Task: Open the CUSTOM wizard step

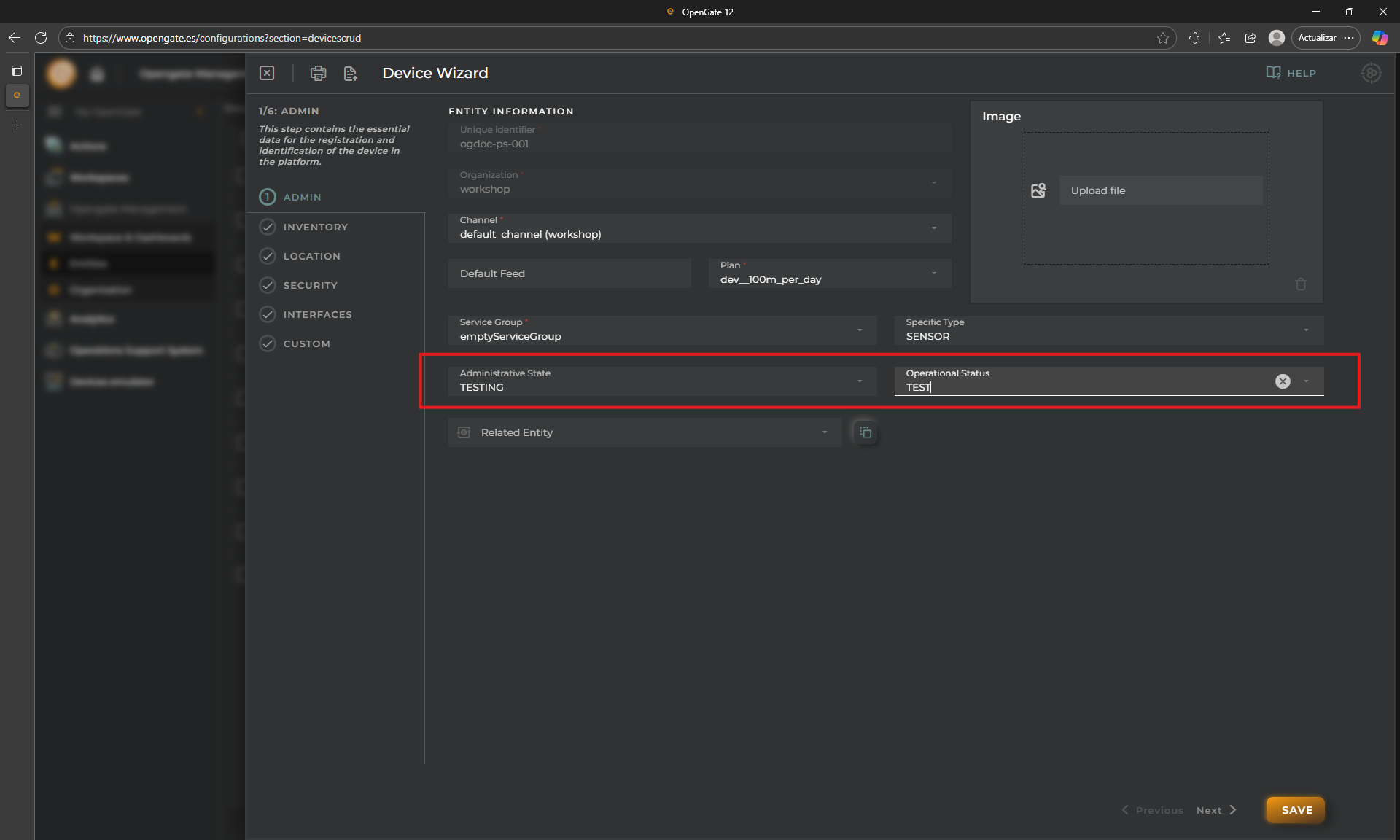Action: 306,343
